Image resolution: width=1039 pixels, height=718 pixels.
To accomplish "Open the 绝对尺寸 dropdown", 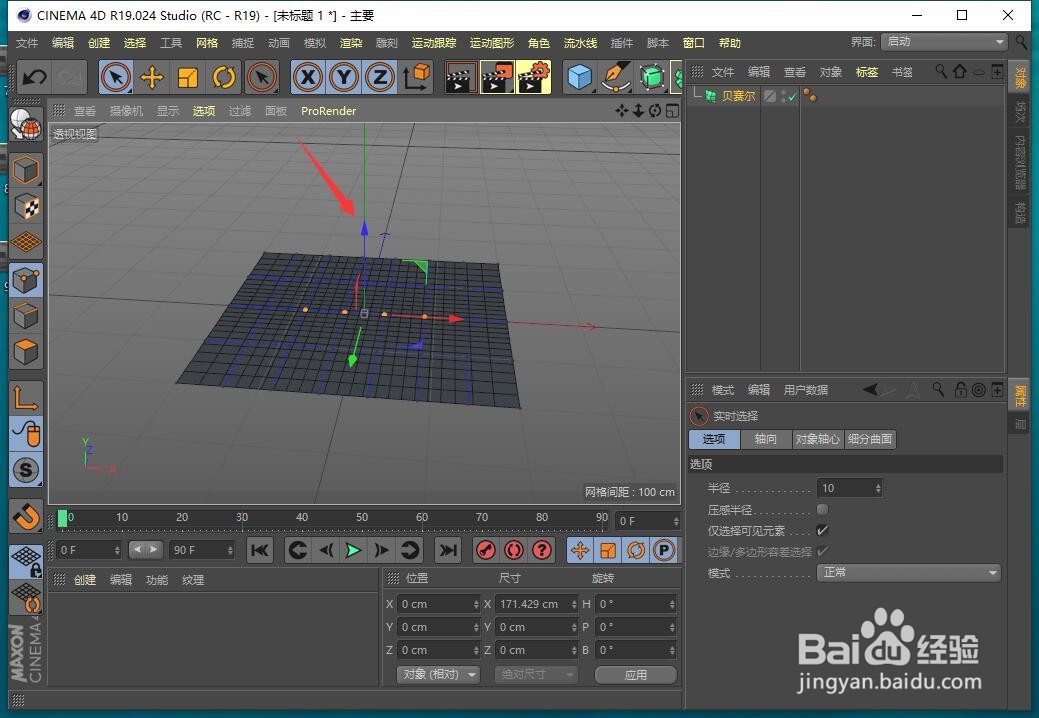I will click(535, 674).
